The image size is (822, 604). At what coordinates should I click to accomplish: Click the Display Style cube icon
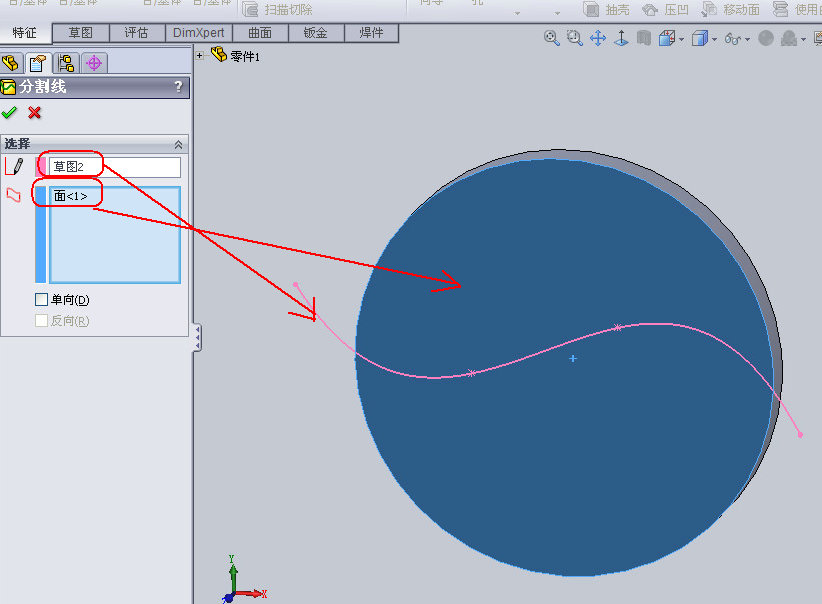[x=700, y=38]
